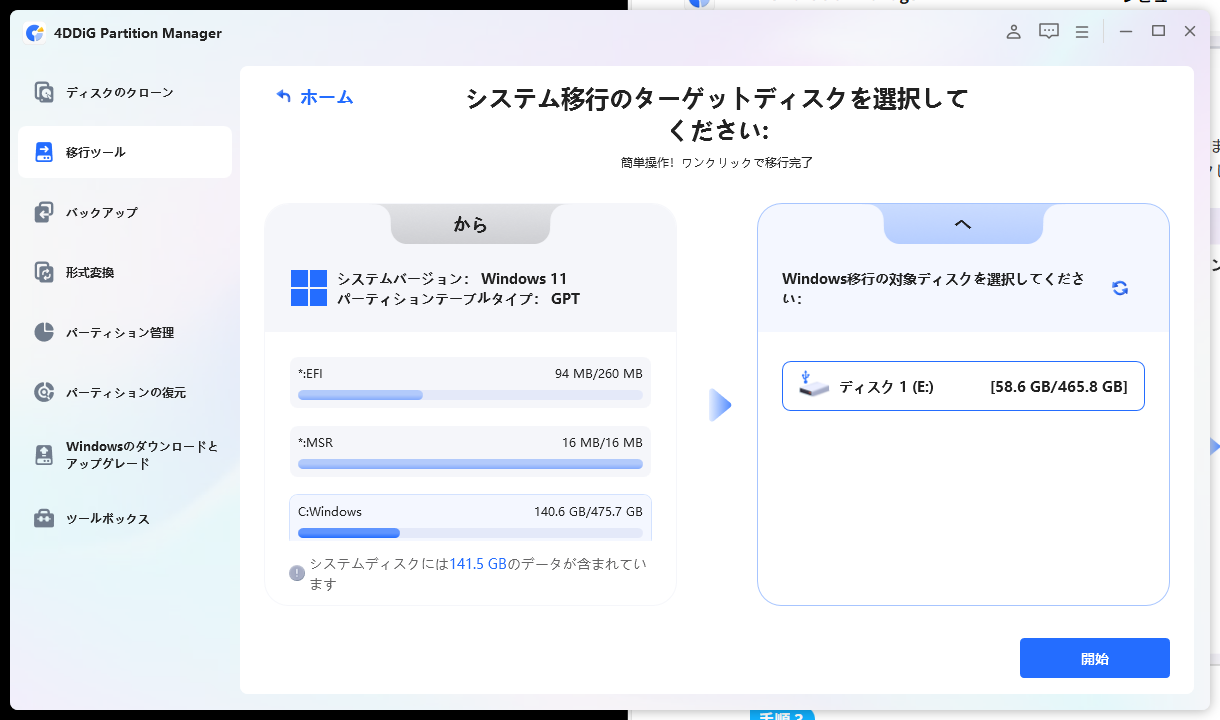
Task: Return to ホーム via the link
Action: (x=327, y=97)
